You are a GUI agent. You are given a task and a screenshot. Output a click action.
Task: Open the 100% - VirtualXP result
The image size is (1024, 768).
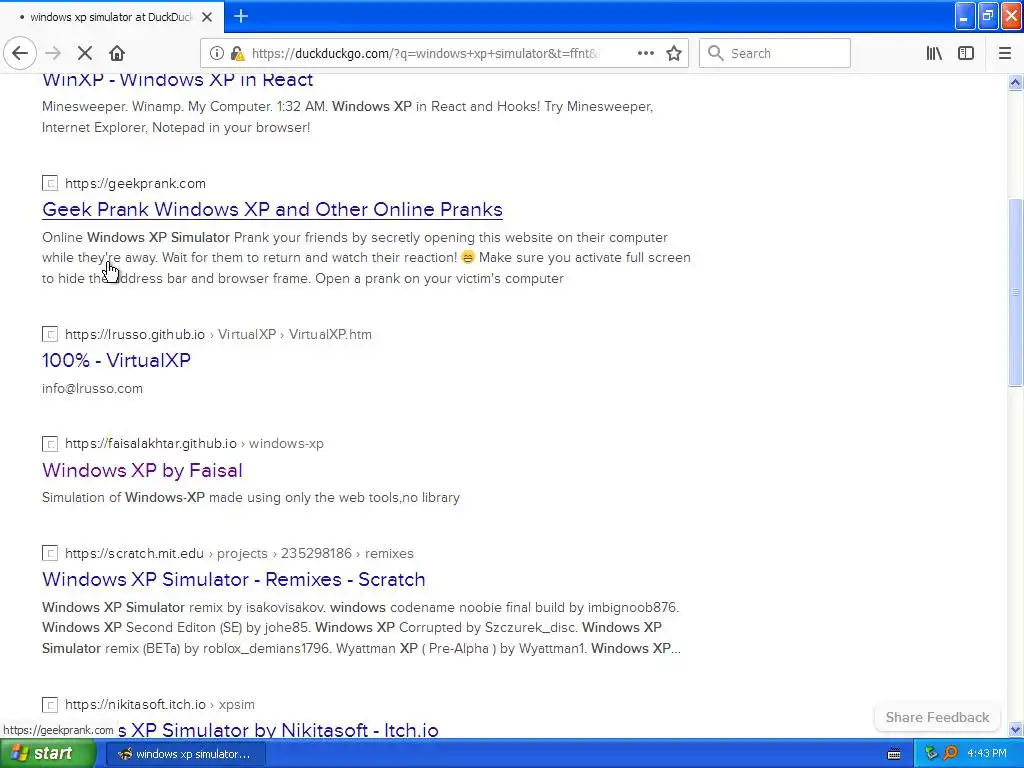point(116,360)
